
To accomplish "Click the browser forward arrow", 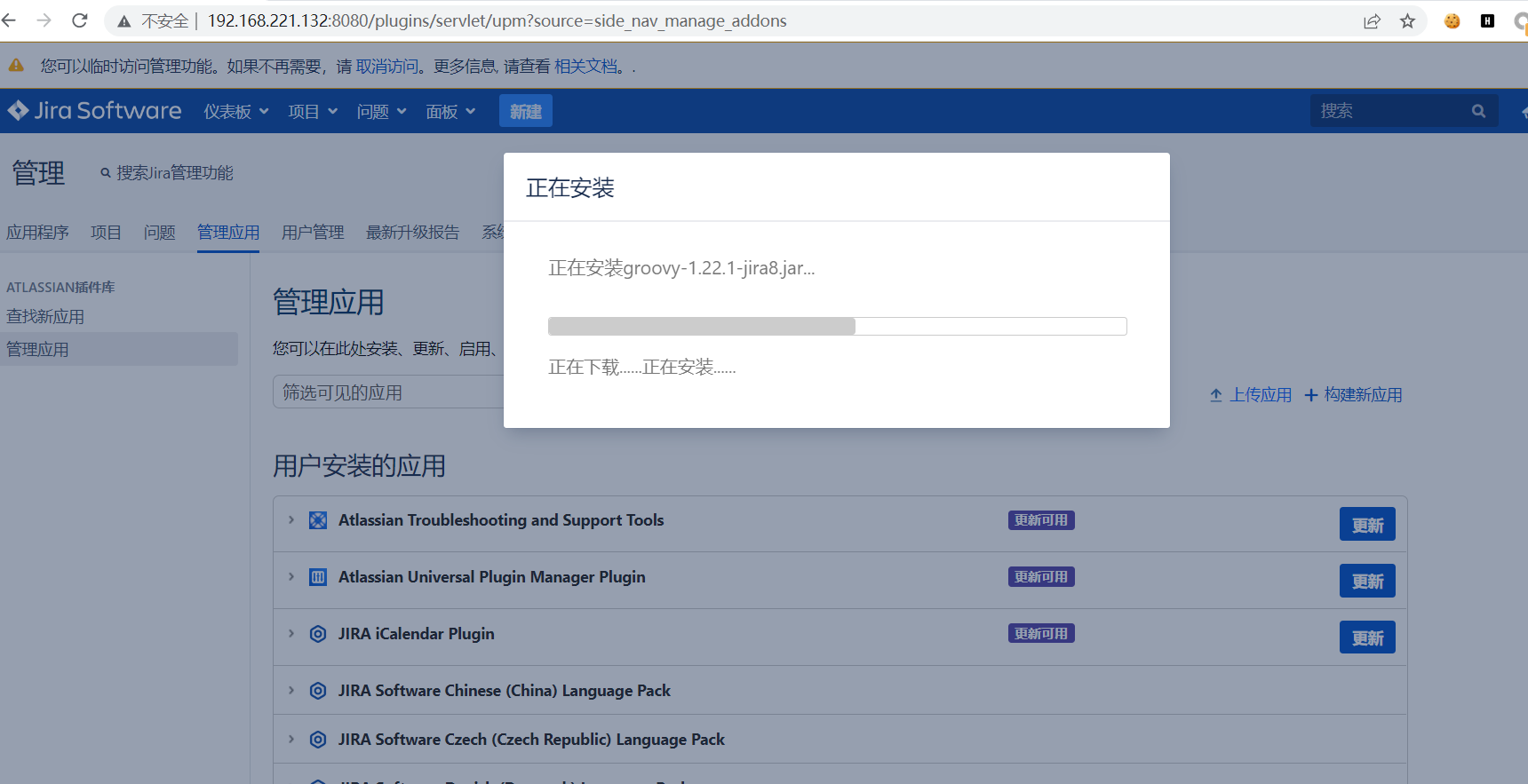I will [44, 20].
